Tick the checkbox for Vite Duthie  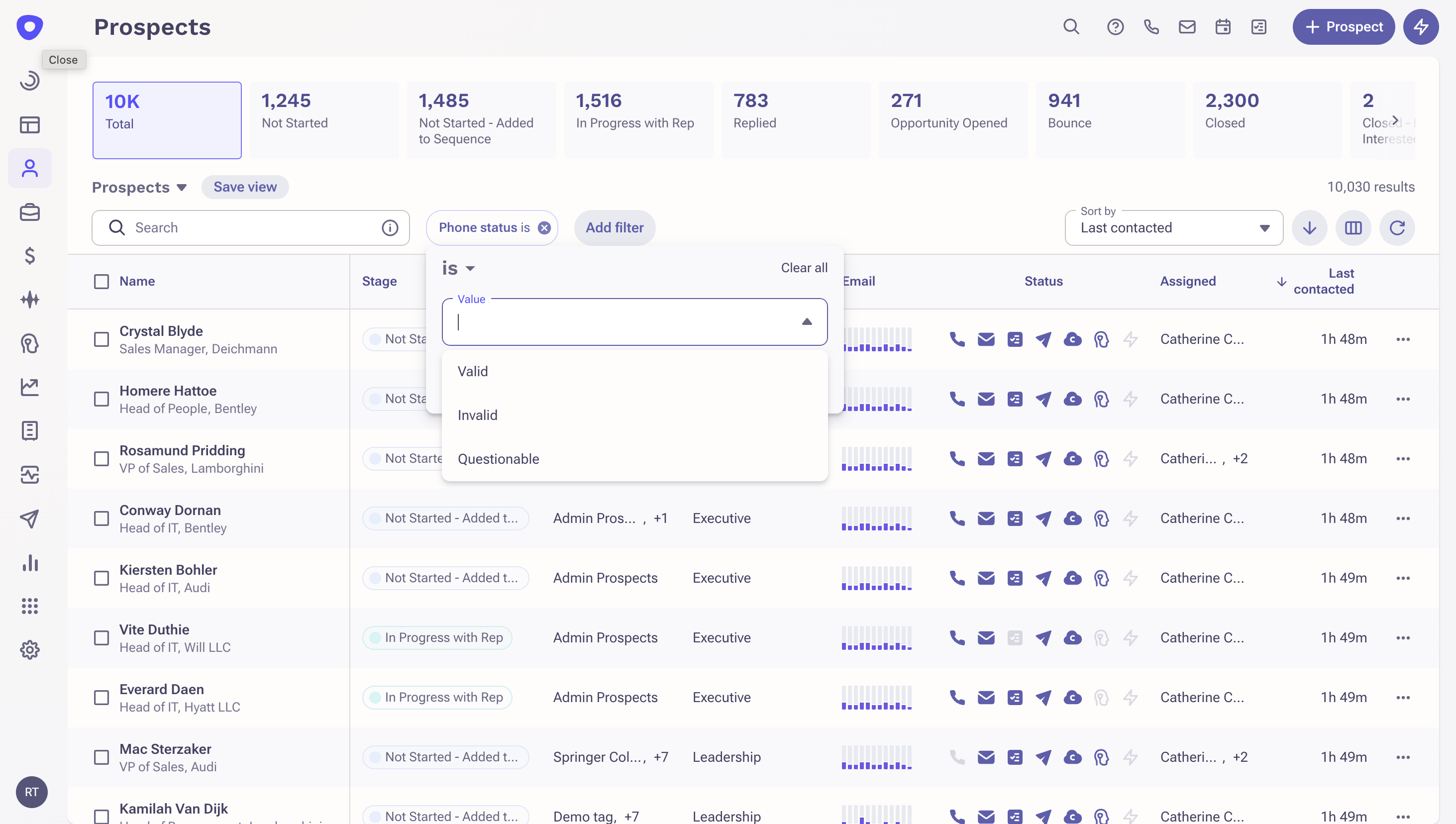(x=102, y=637)
